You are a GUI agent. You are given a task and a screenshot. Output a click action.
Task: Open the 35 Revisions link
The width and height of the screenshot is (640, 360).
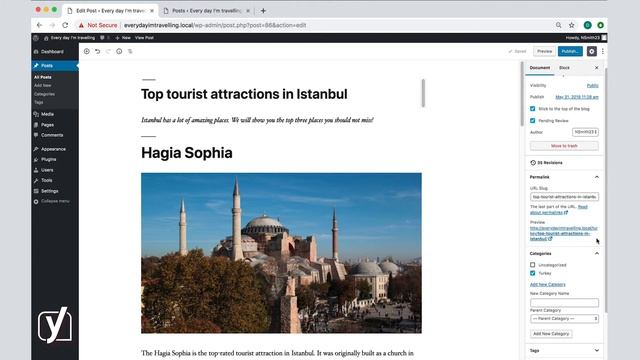(546, 163)
